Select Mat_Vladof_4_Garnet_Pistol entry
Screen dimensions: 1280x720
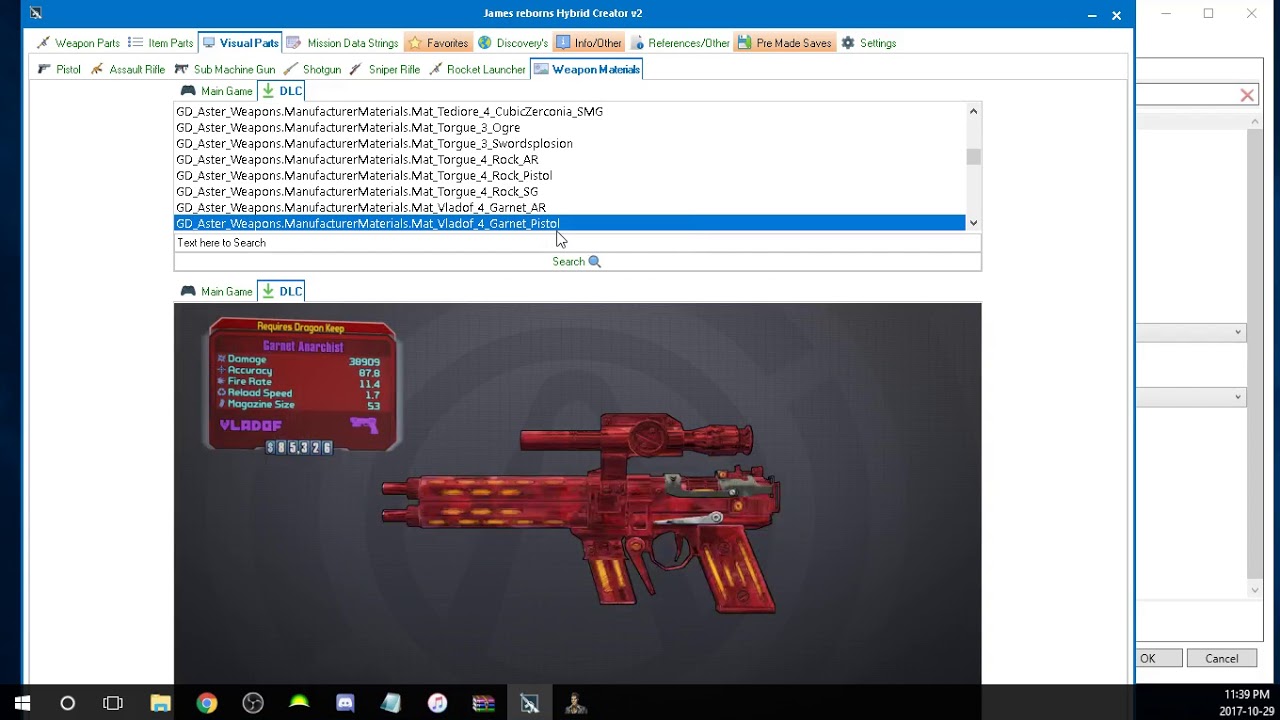tap(569, 223)
